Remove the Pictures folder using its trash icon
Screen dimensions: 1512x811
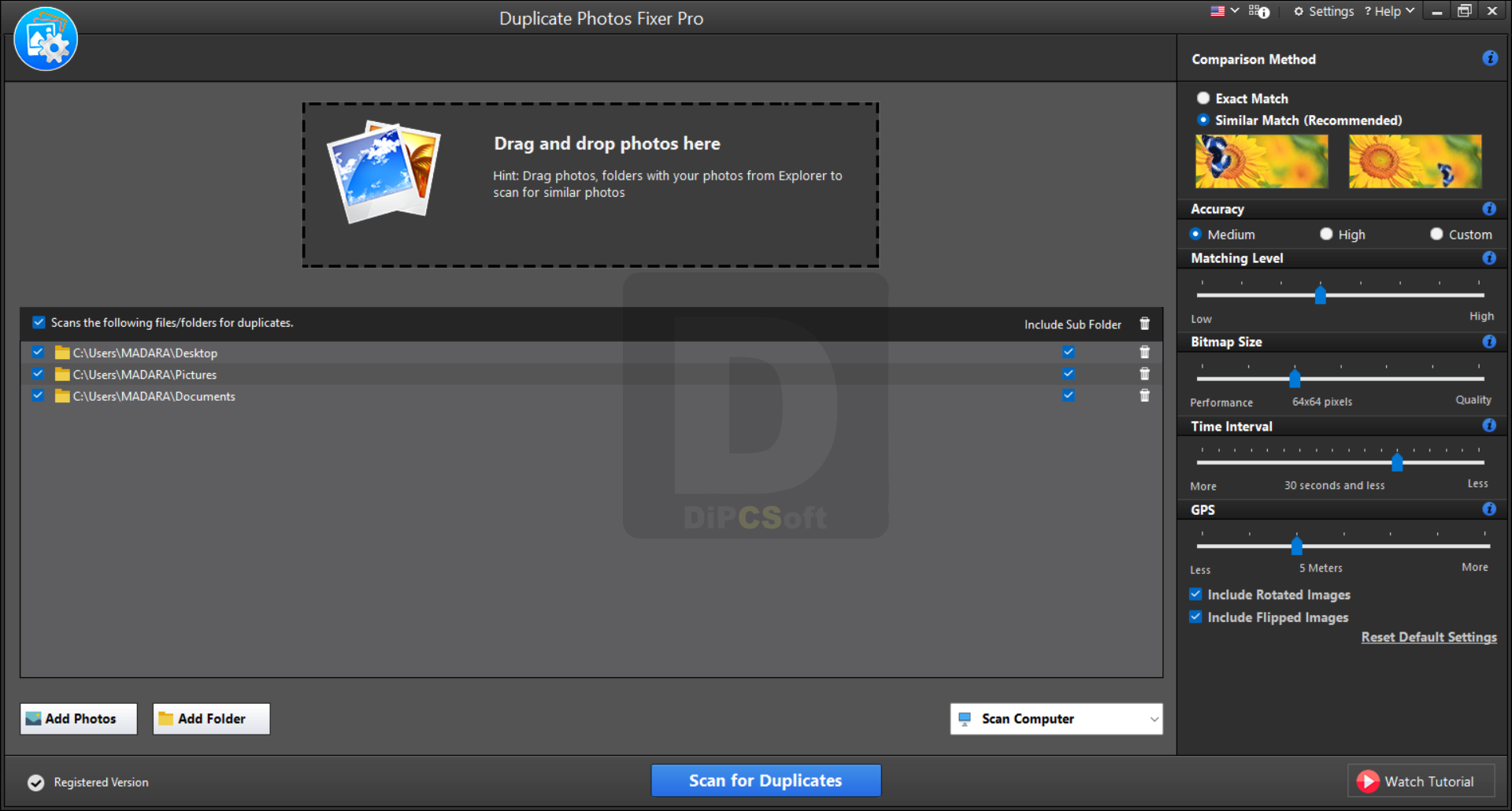(x=1145, y=373)
